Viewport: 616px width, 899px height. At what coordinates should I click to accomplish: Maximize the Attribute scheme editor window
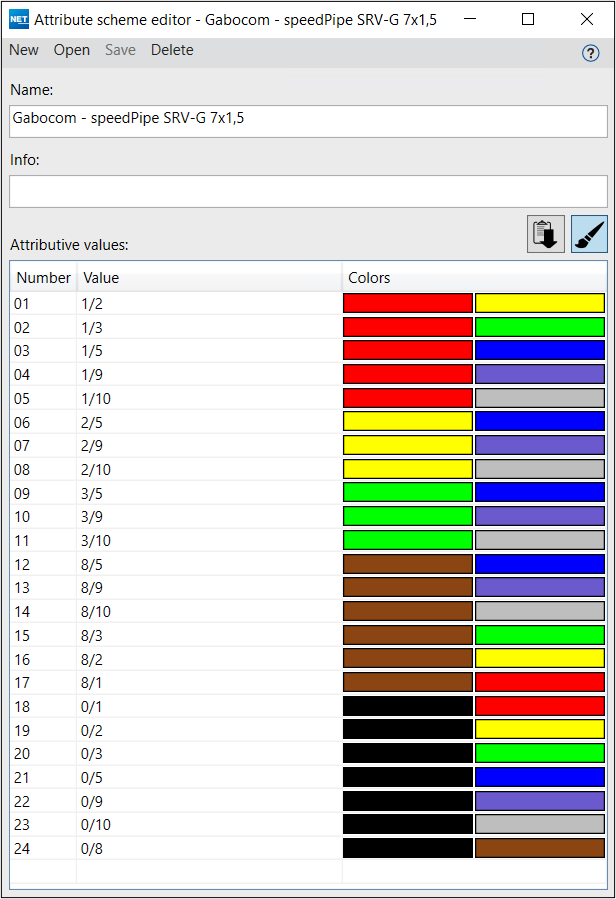pos(528,19)
